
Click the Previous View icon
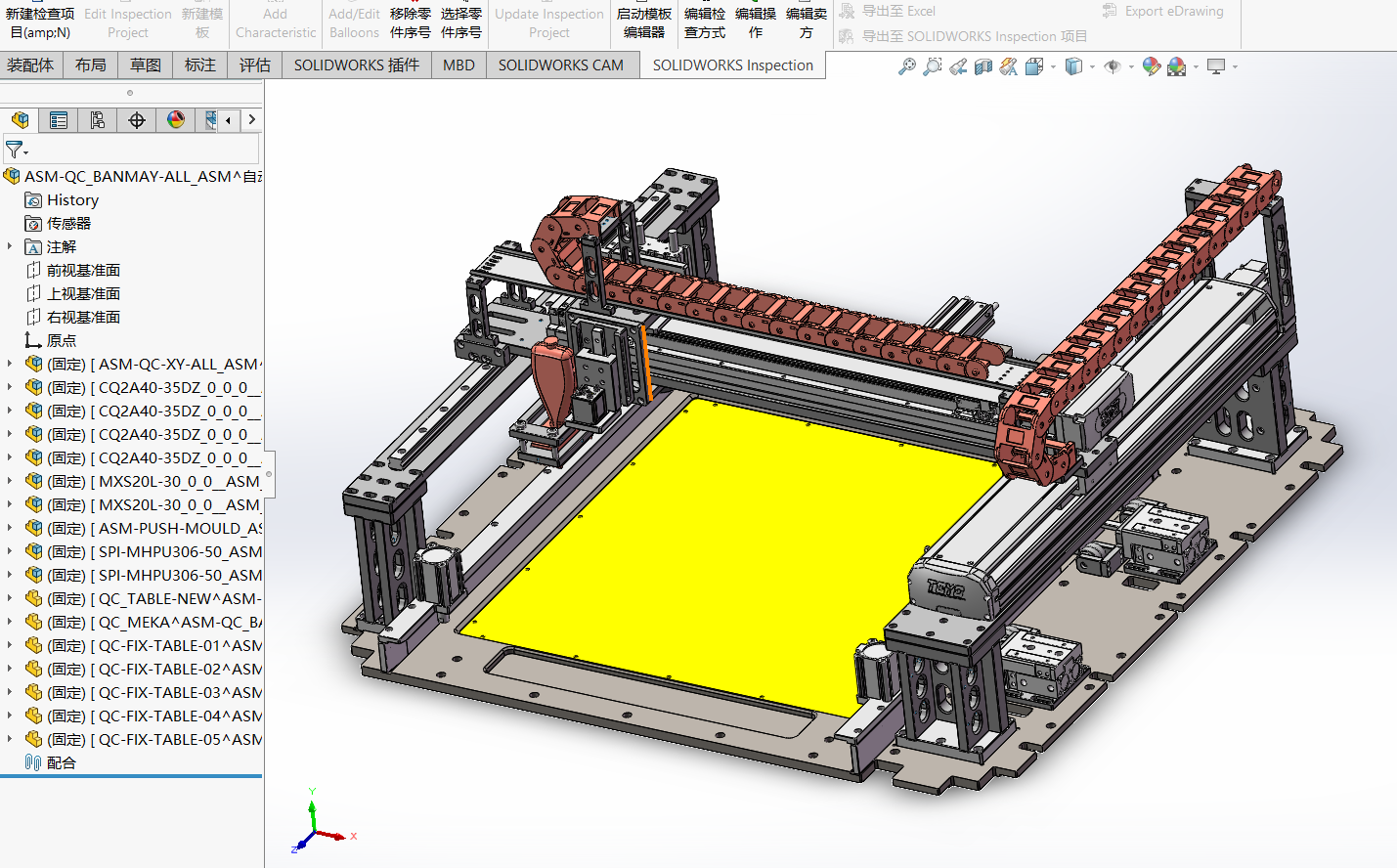tap(958, 66)
